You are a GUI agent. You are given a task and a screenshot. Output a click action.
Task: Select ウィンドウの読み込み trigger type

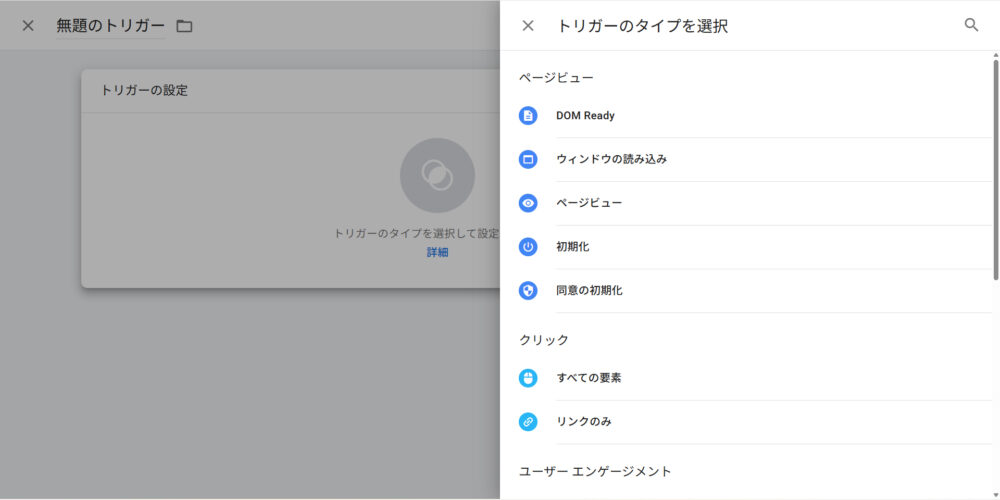pos(611,159)
